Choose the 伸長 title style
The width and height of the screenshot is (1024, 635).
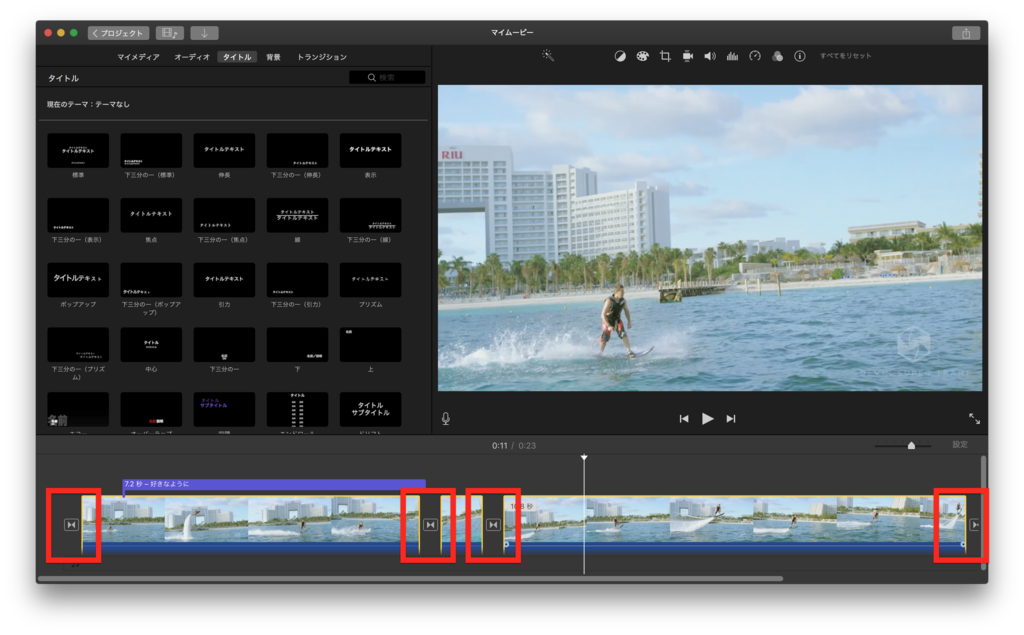[x=225, y=151]
